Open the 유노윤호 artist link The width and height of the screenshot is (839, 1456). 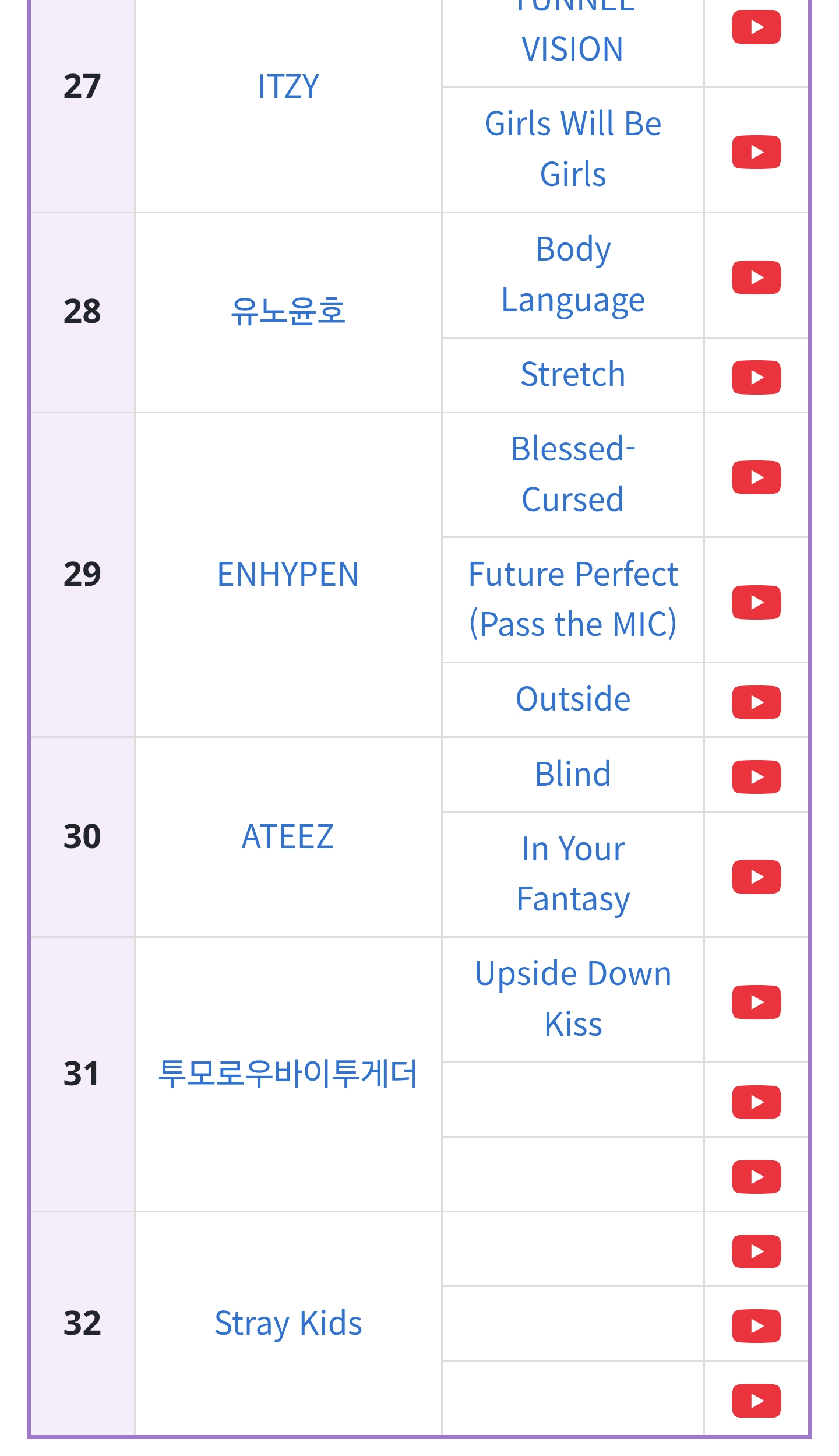pyautogui.click(x=288, y=311)
